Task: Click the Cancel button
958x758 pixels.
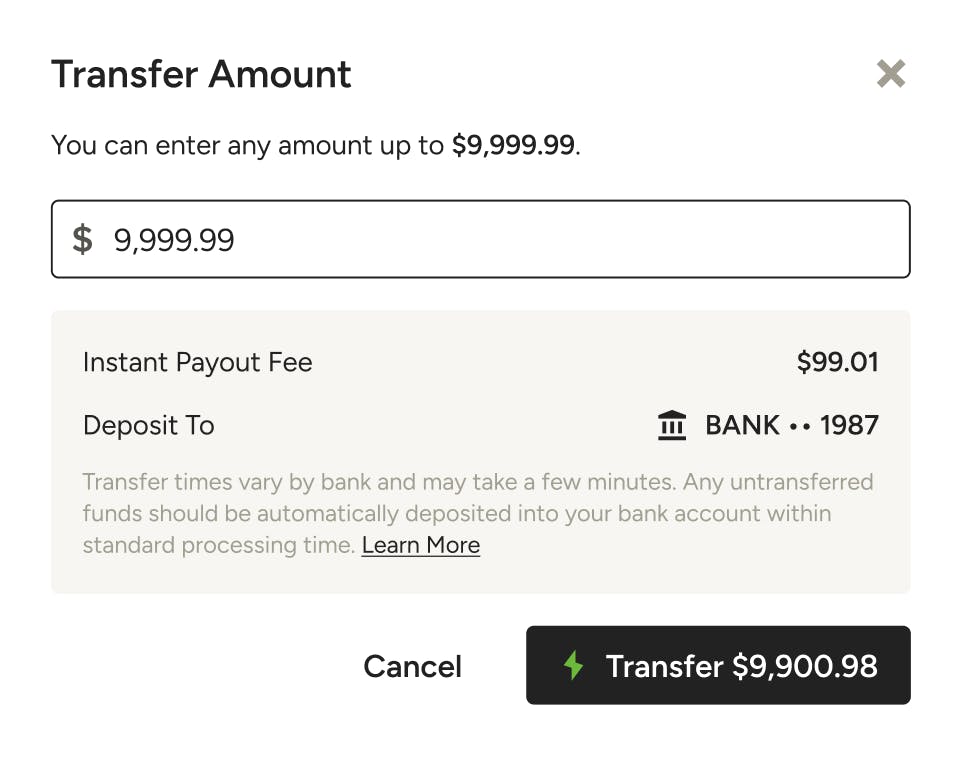Action: click(412, 666)
